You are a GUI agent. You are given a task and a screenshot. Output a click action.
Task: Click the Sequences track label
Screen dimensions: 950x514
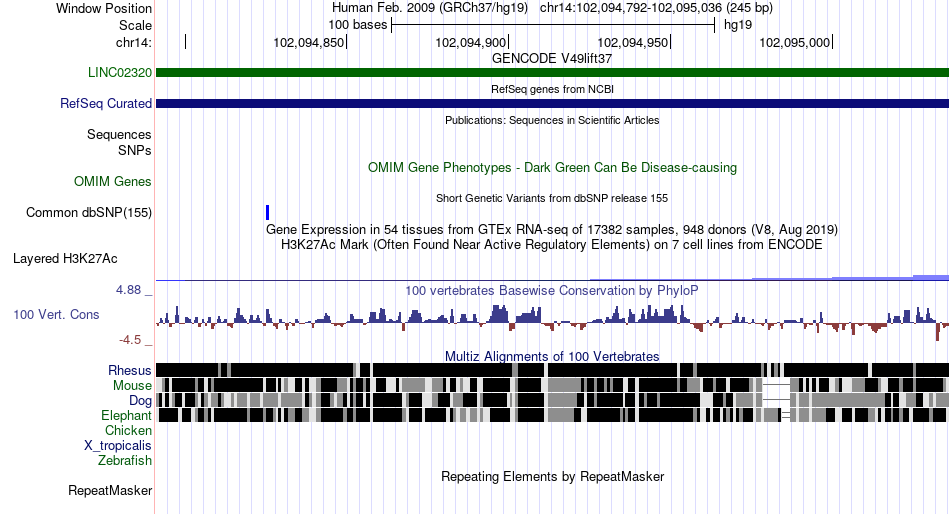tap(119, 135)
